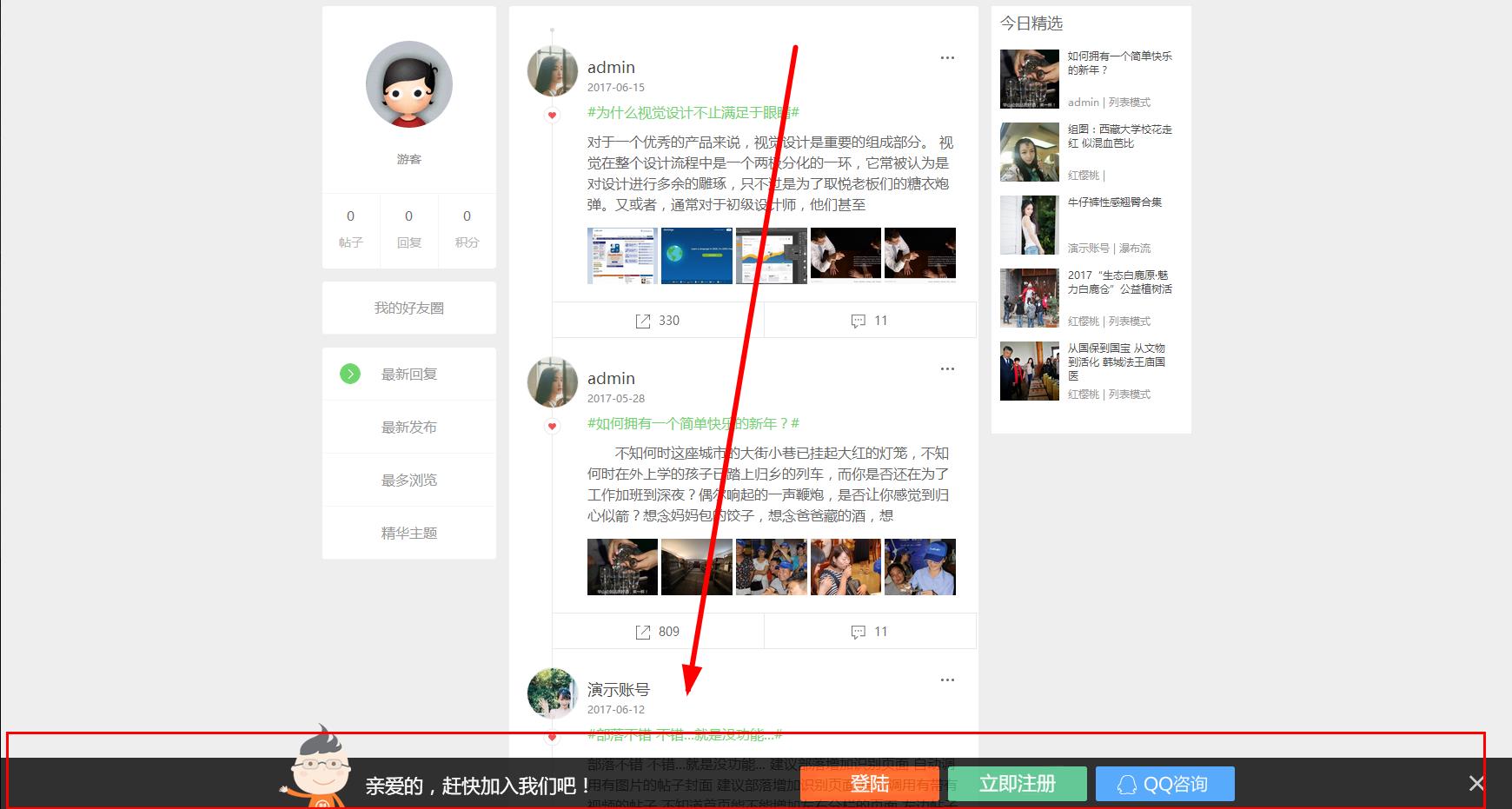This screenshot has width=1512, height=809.
Task: Open featured article 牛仔裤性感翘臀合集
Action: point(1115,202)
